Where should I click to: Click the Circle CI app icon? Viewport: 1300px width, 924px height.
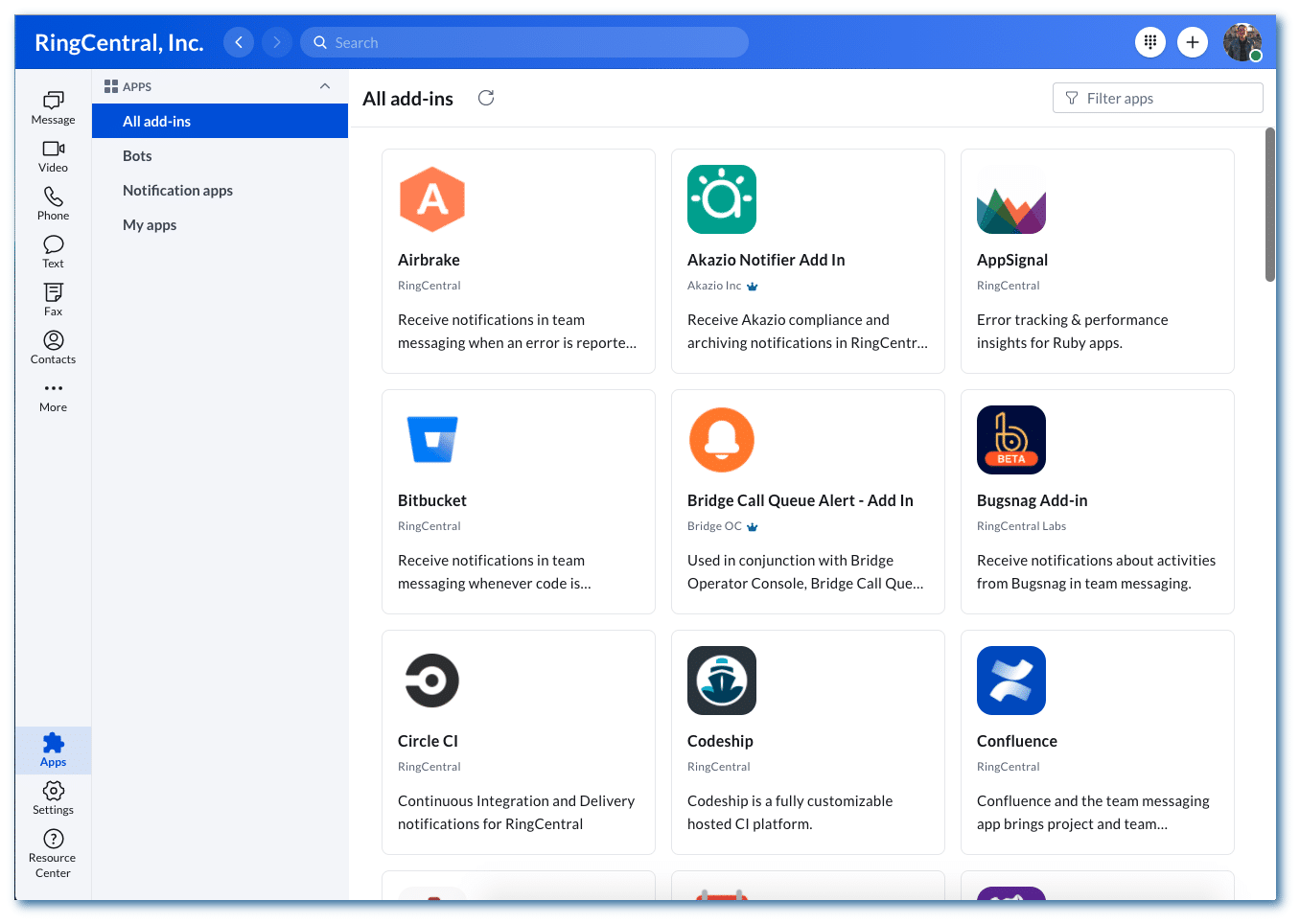pyautogui.click(x=432, y=681)
